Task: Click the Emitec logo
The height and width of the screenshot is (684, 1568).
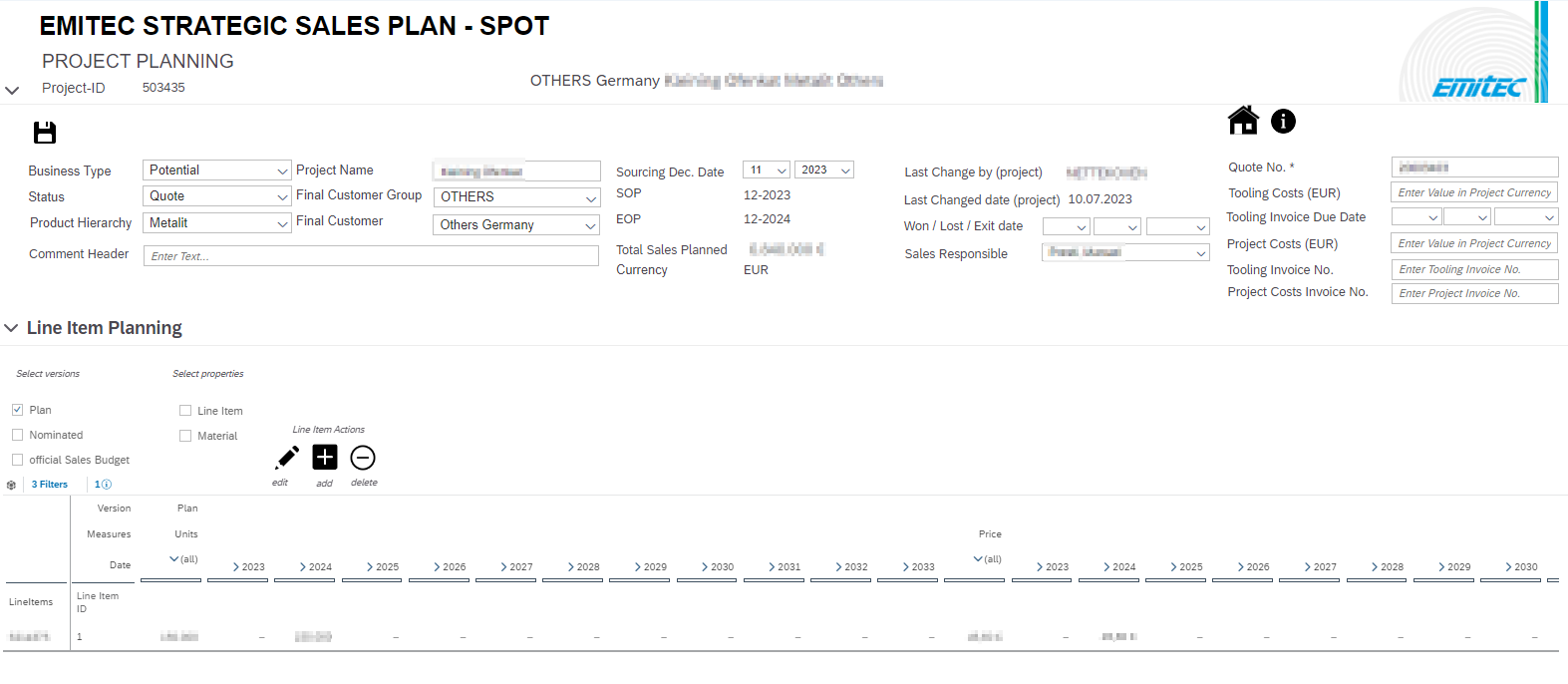Action: coord(1478,88)
